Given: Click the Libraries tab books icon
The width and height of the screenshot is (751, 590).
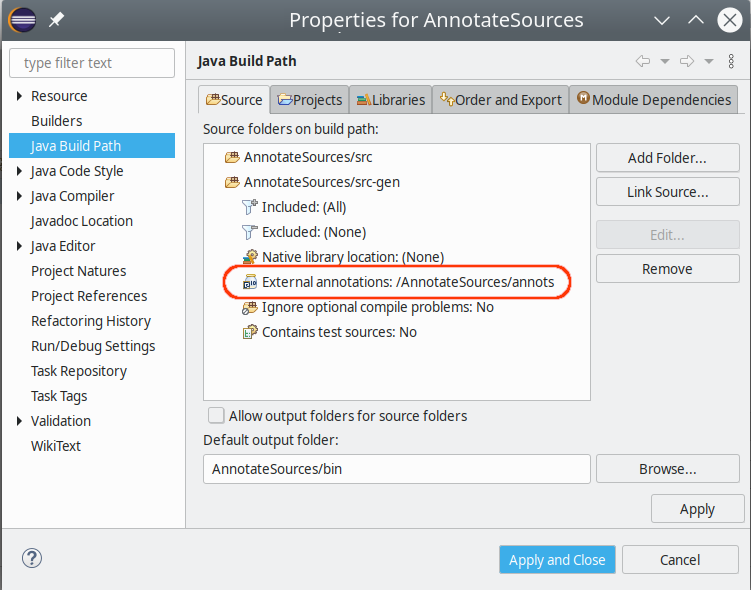Looking at the screenshot, I should [x=364, y=99].
